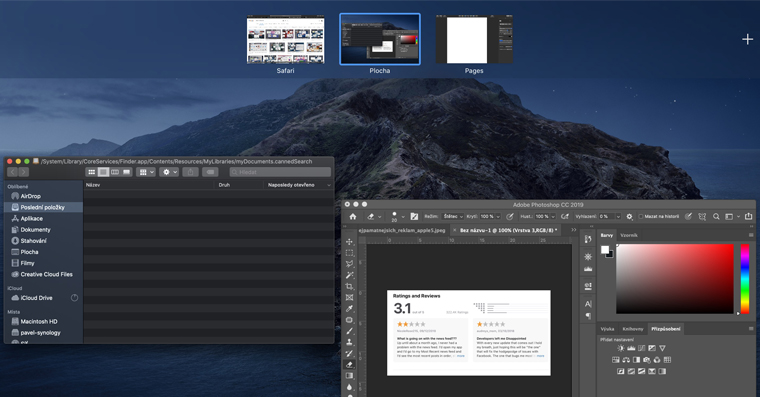Open the brush preset picker arrow
This screenshot has width=760, height=397.
(x=403, y=217)
